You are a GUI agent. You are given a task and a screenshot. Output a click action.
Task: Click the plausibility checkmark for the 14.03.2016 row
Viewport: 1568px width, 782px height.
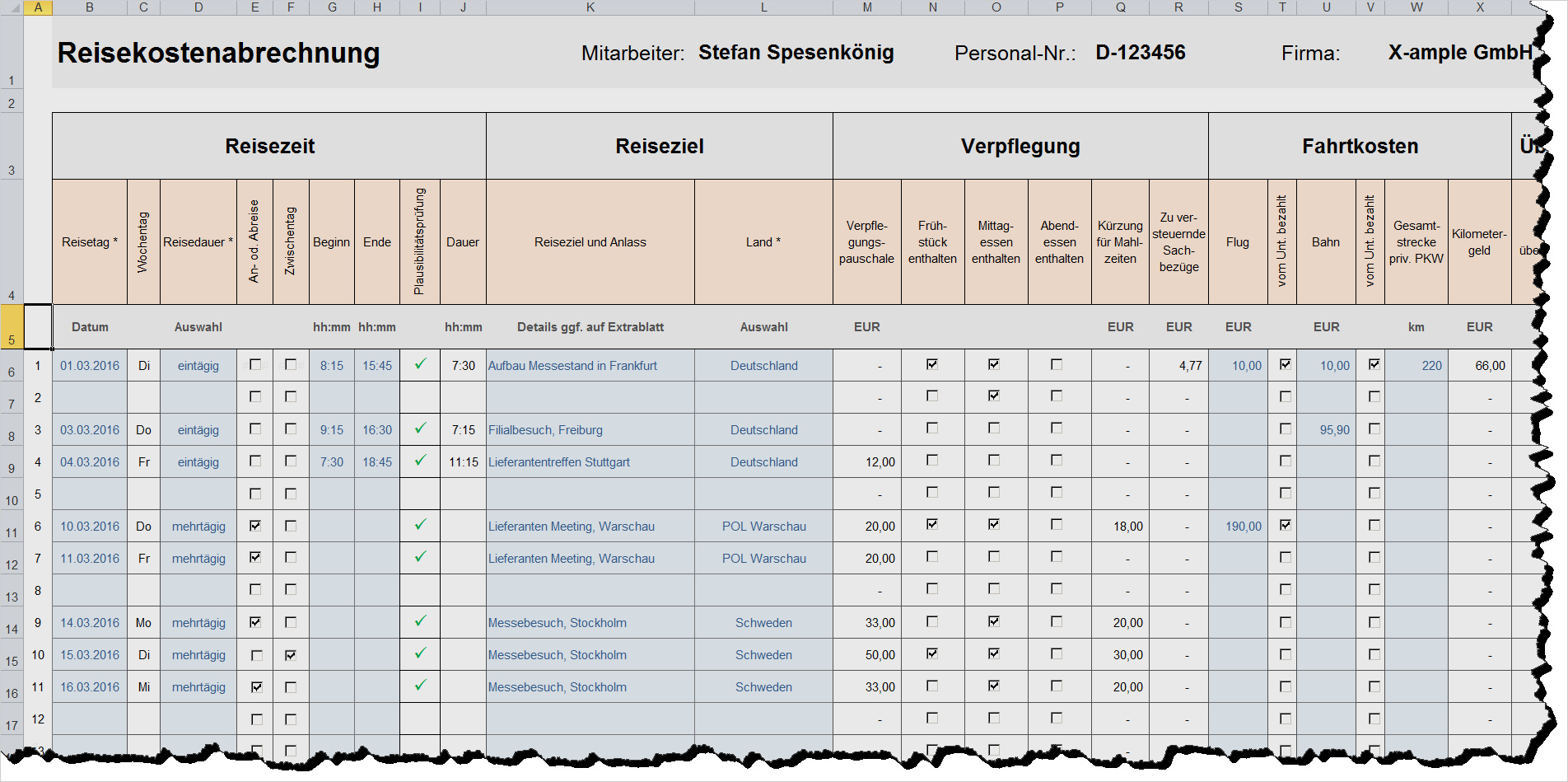point(420,621)
